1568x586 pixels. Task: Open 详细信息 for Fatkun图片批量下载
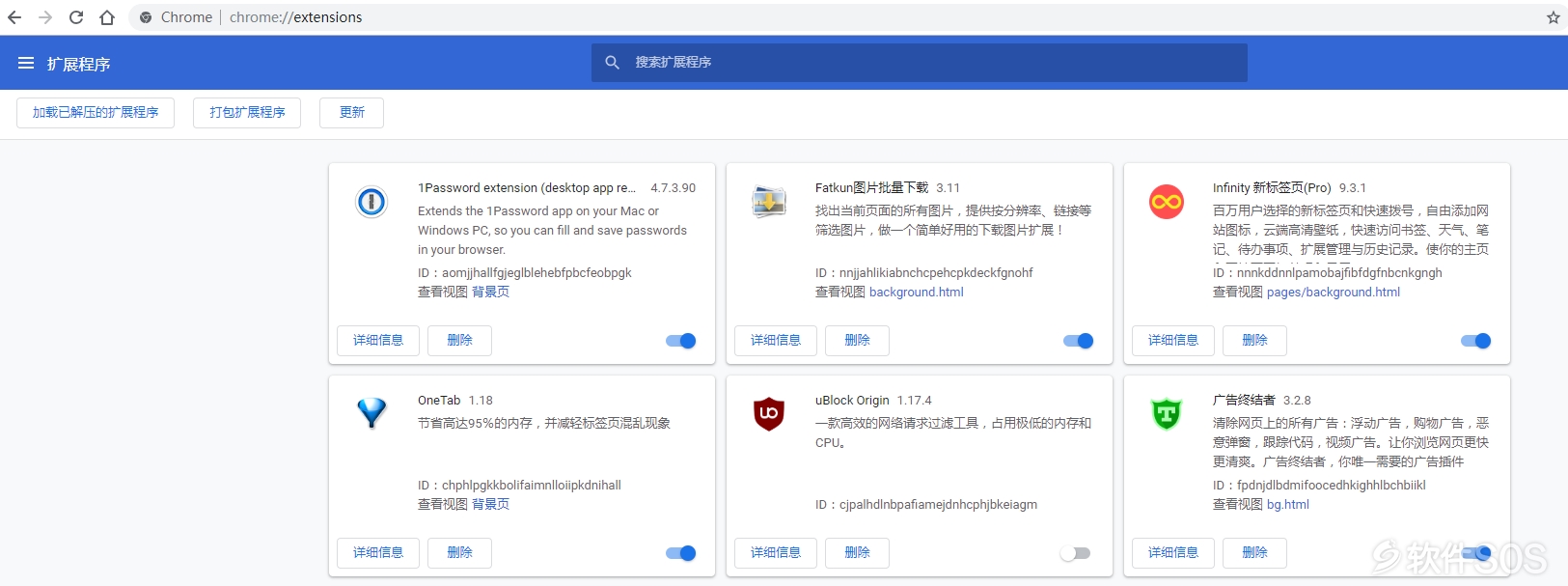[776, 341]
